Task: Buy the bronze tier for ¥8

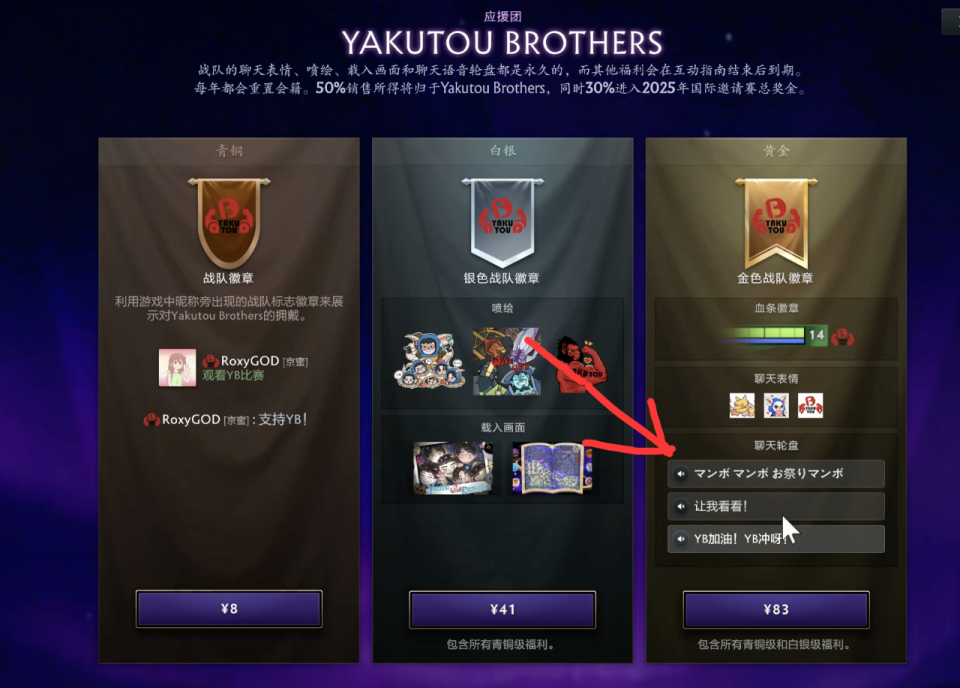Action: [x=229, y=609]
